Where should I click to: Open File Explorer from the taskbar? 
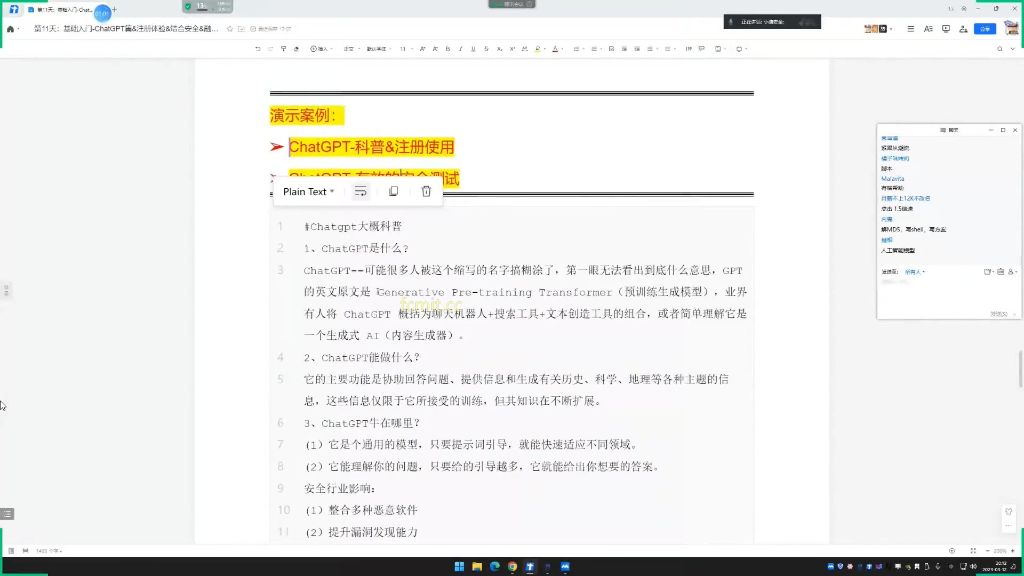pyautogui.click(x=477, y=566)
